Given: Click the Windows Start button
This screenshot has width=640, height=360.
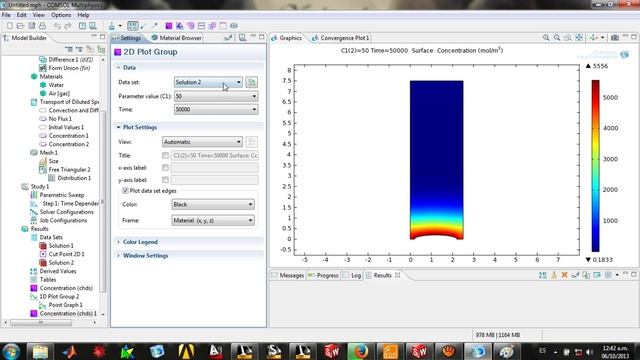Looking at the screenshot, I should pos(11,351).
